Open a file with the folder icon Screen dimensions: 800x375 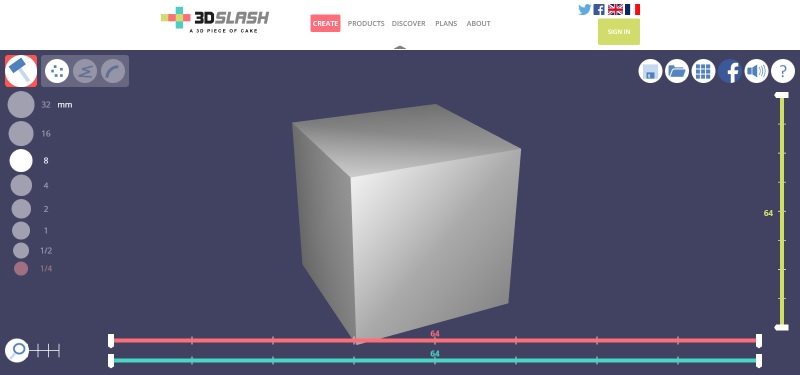pos(677,71)
